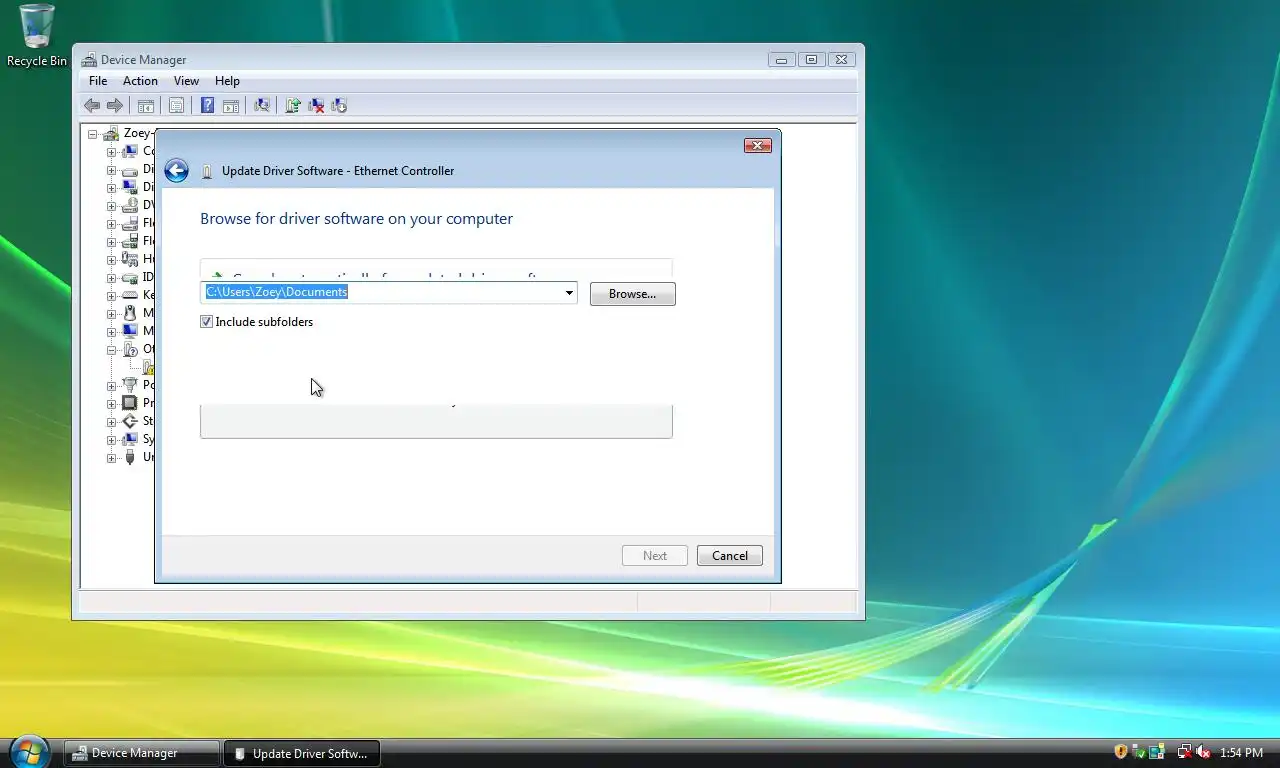The image size is (1280, 768).
Task: Click the Windows update check tray icon
Action: click(x=1139, y=752)
